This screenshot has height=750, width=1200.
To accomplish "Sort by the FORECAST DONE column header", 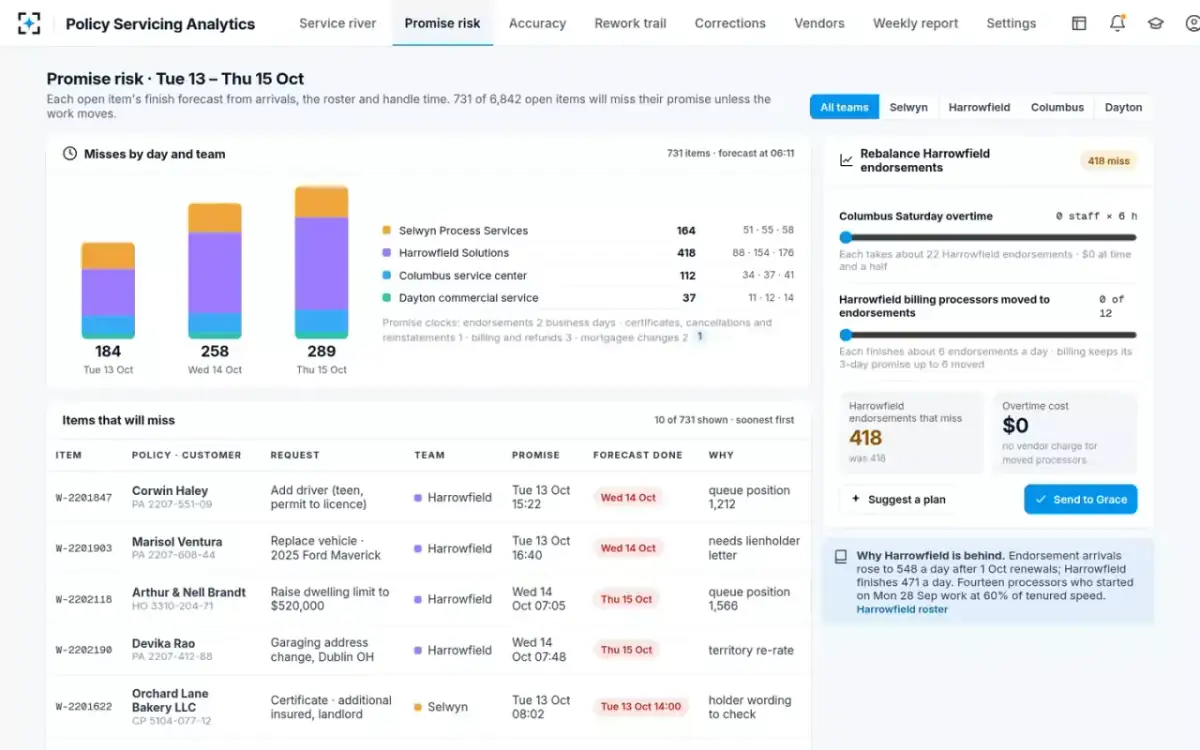I will click(638, 455).
